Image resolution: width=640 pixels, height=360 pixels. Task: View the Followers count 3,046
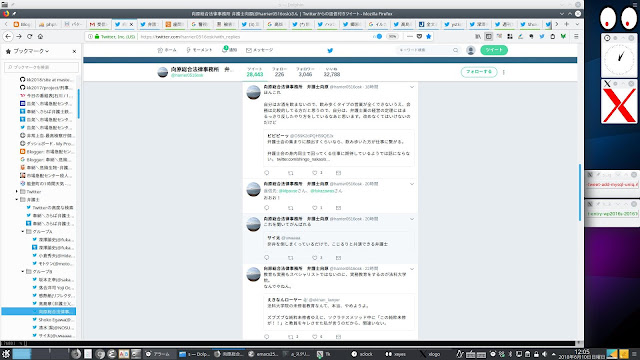coord(305,72)
